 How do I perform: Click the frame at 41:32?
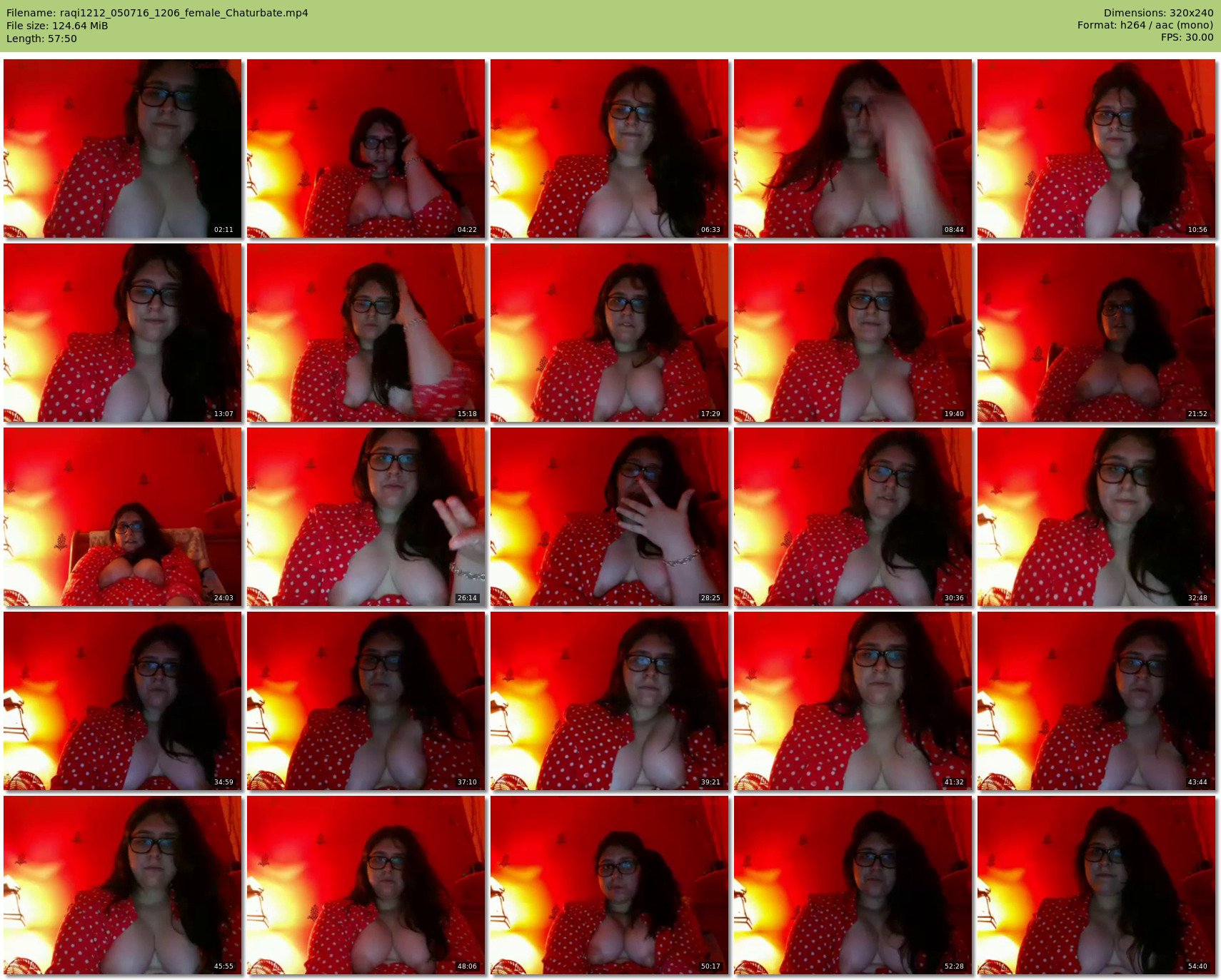click(853, 701)
